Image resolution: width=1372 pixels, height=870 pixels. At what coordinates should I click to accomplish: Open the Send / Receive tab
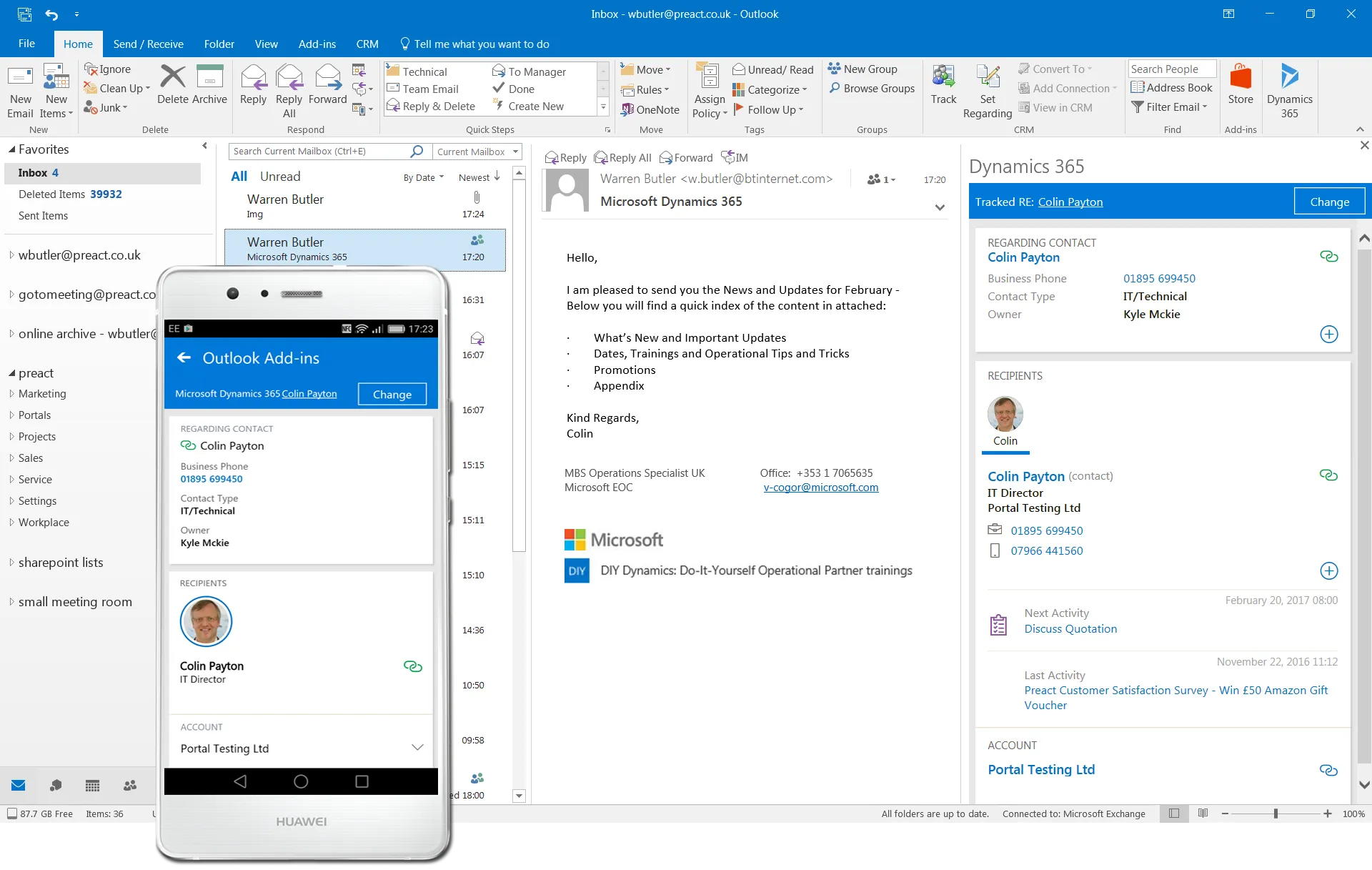coord(148,44)
